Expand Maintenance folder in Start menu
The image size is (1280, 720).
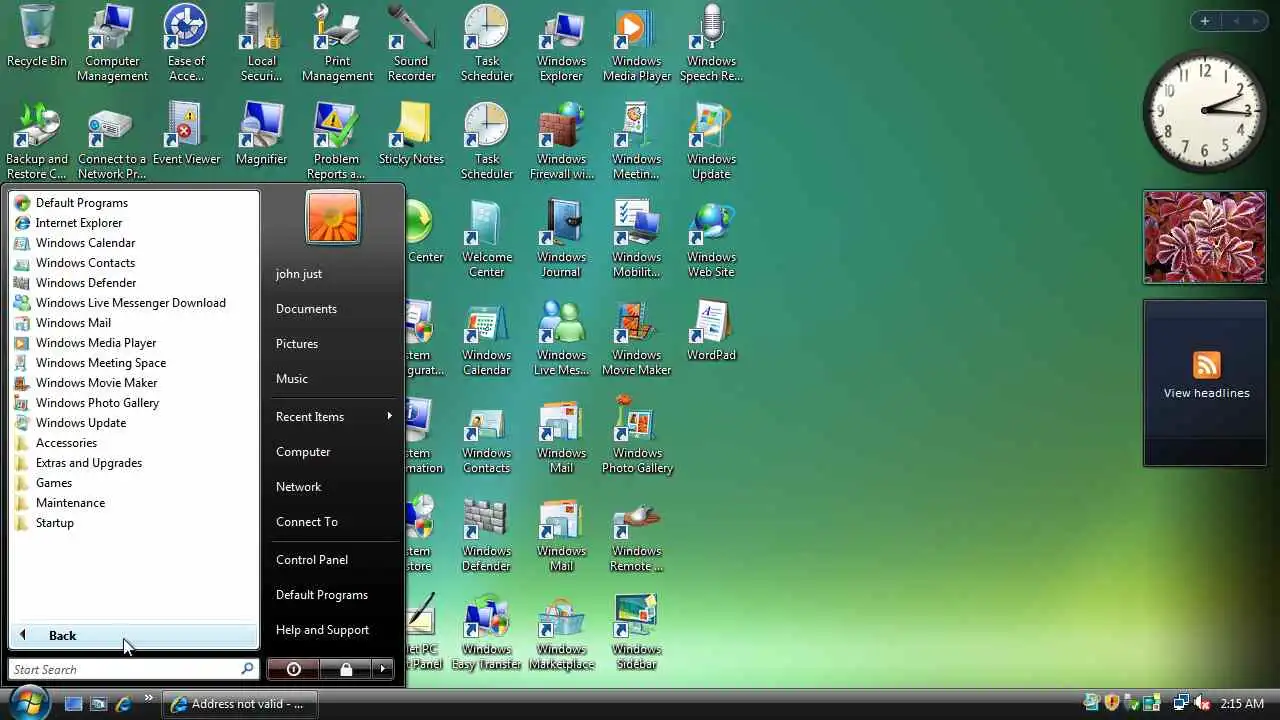point(134,503)
